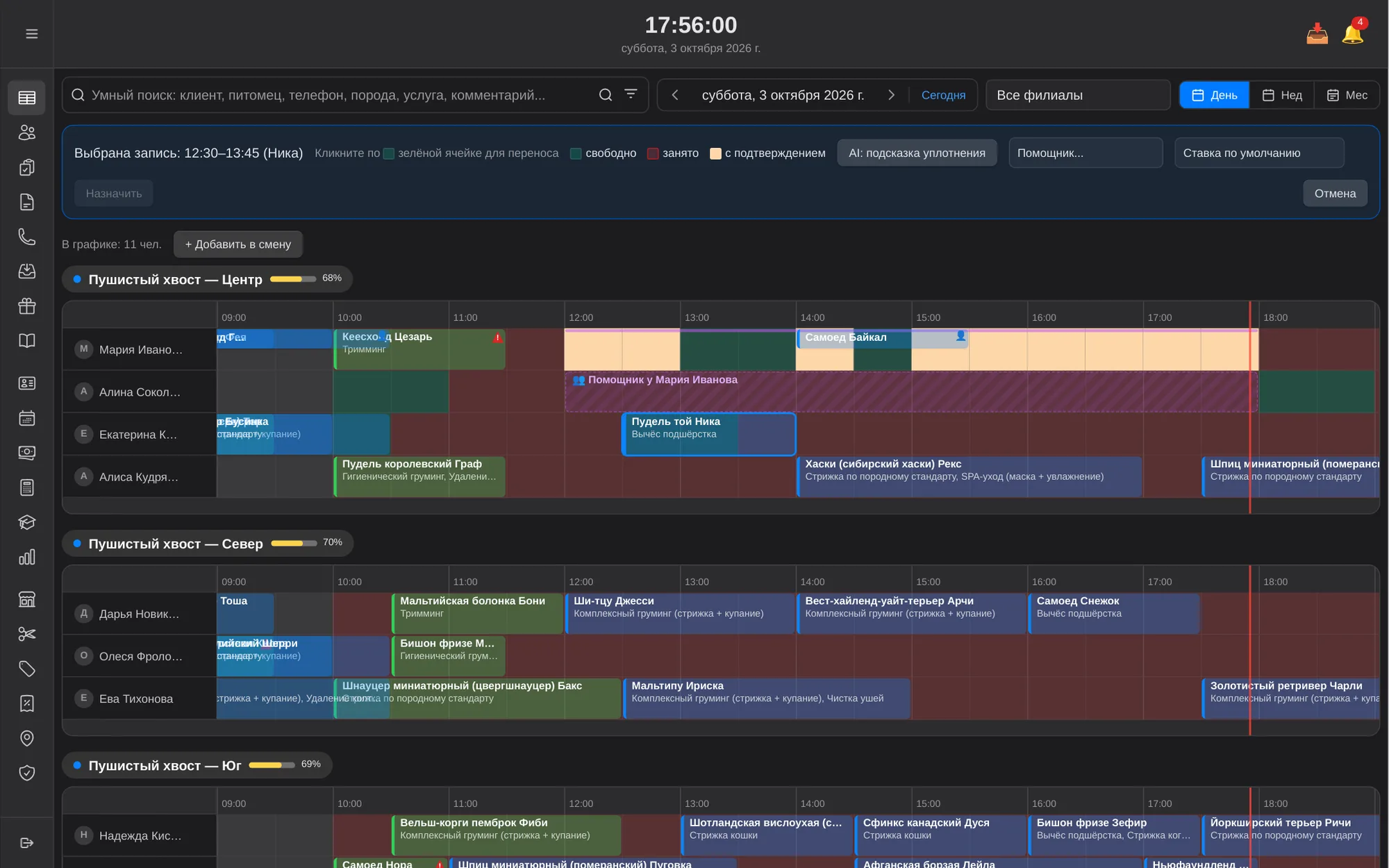
Task: Open notifications bell with badge
Action: [x=1353, y=32]
